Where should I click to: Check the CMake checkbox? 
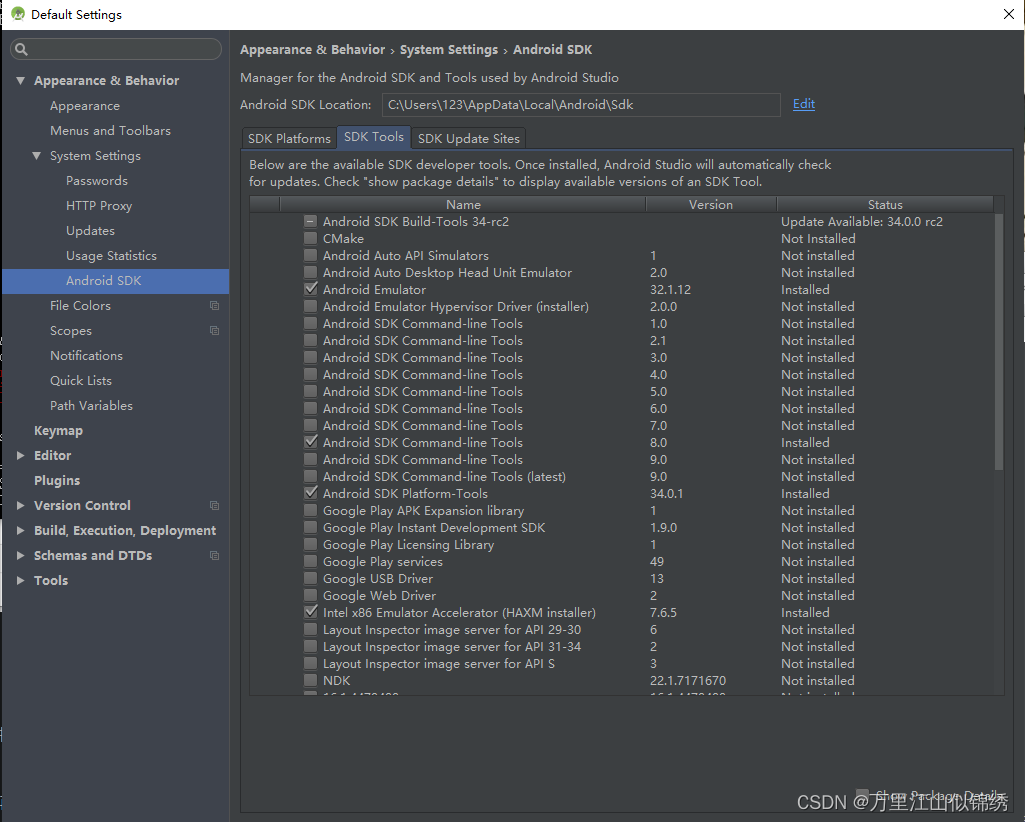point(311,238)
